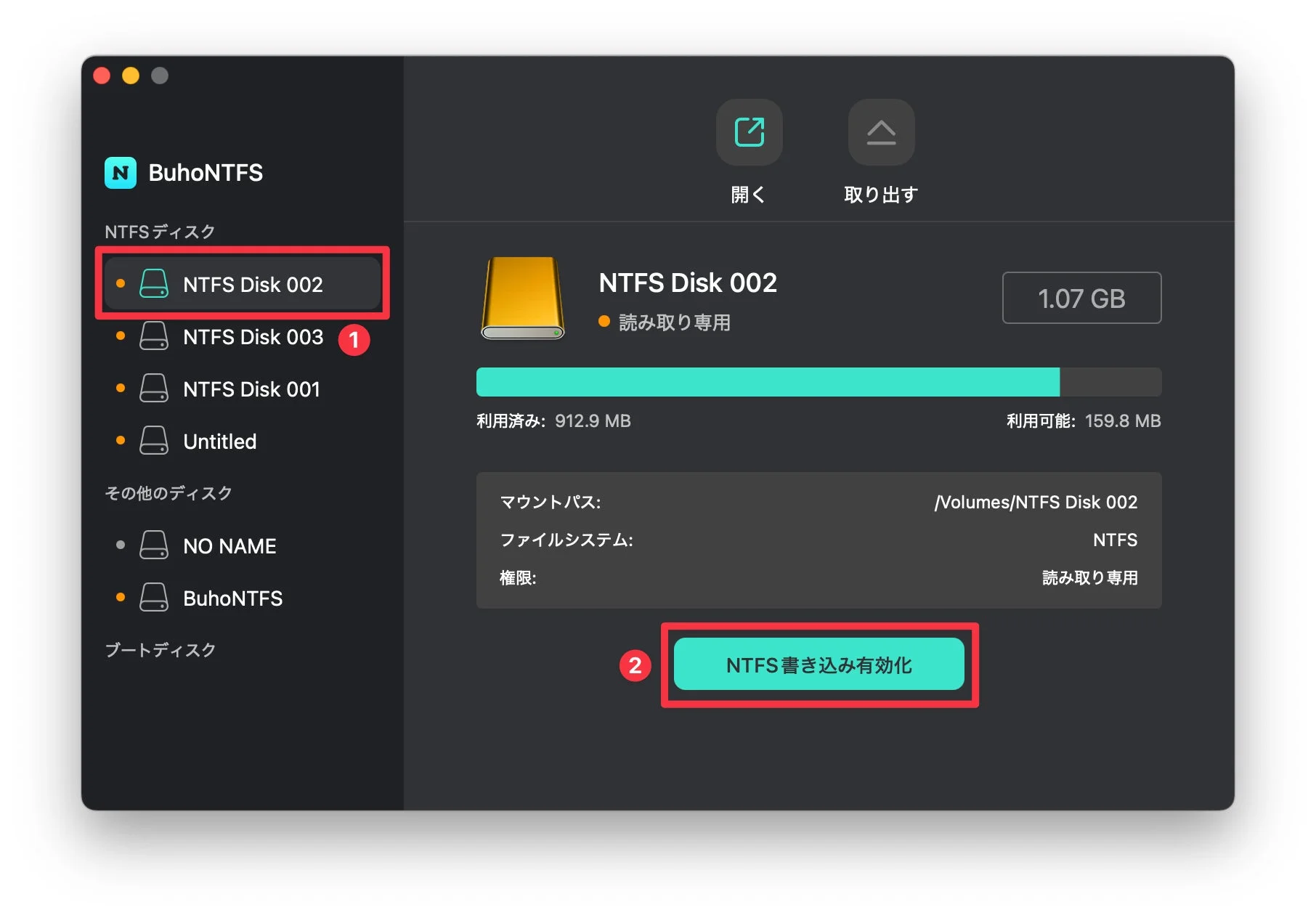The image size is (1316, 918).
Task: Click the ブートディスク section header
Action: click(160, 650)
